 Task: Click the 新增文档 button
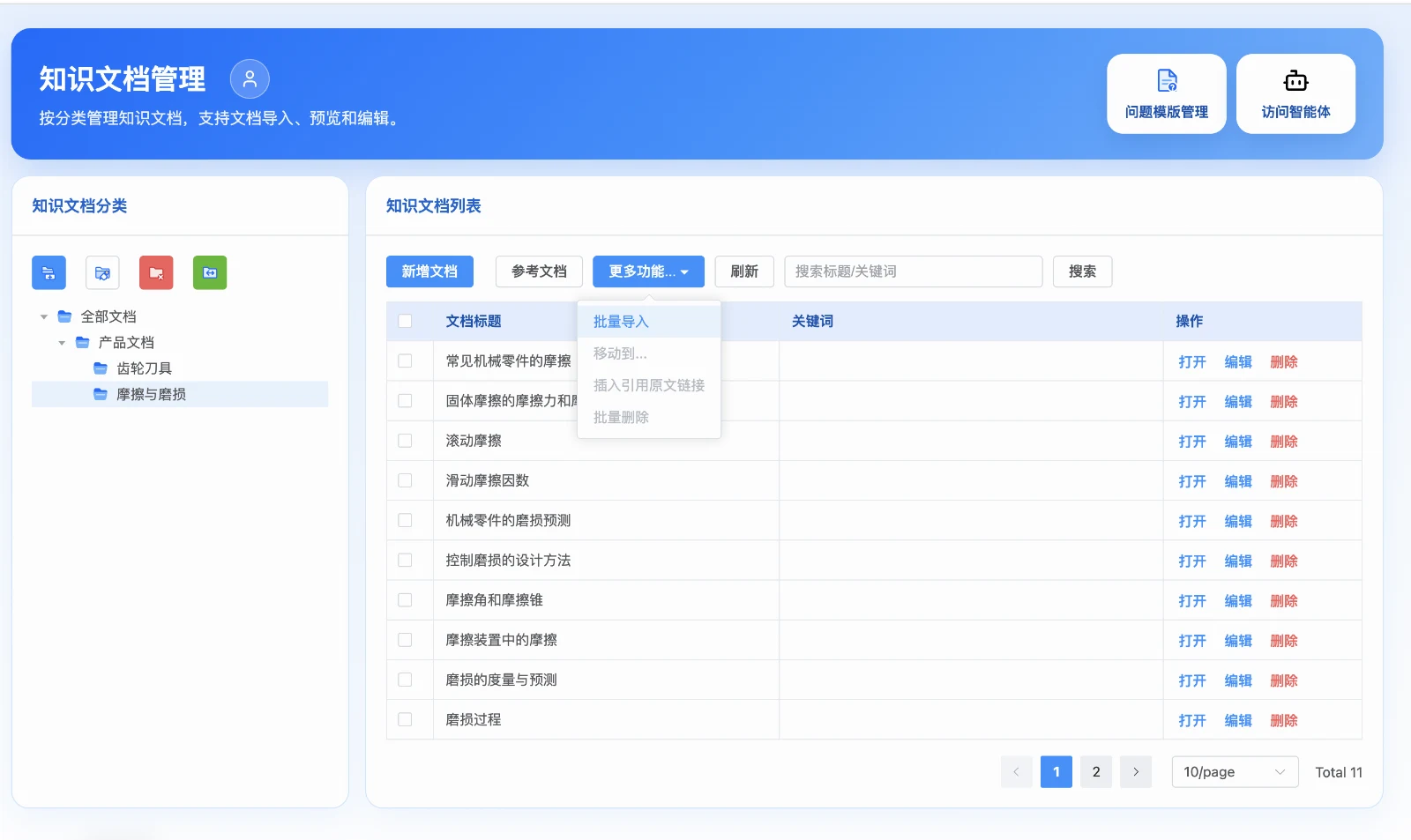[x=429, y=271]
